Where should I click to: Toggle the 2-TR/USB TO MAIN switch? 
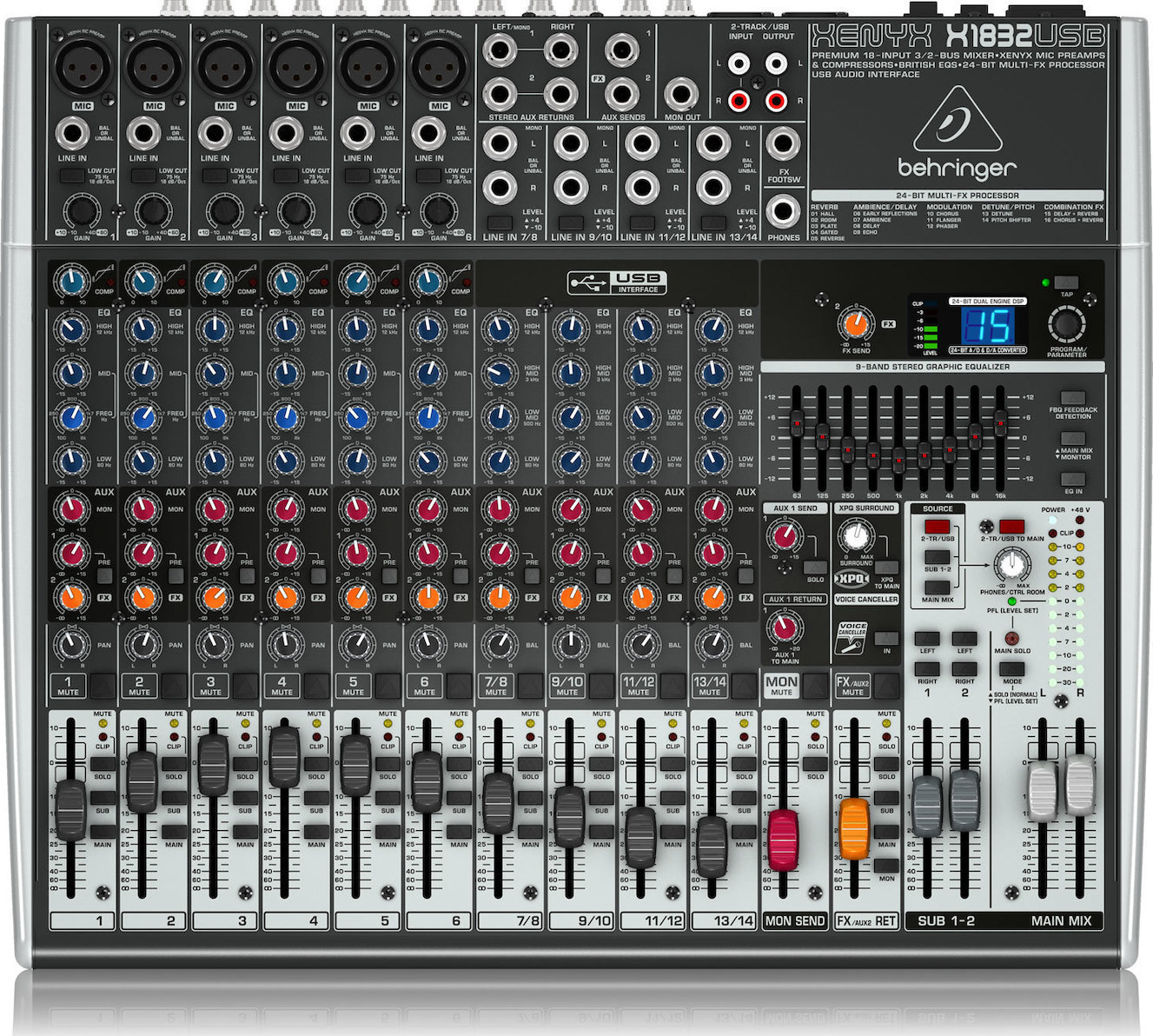click(1011, 527)
